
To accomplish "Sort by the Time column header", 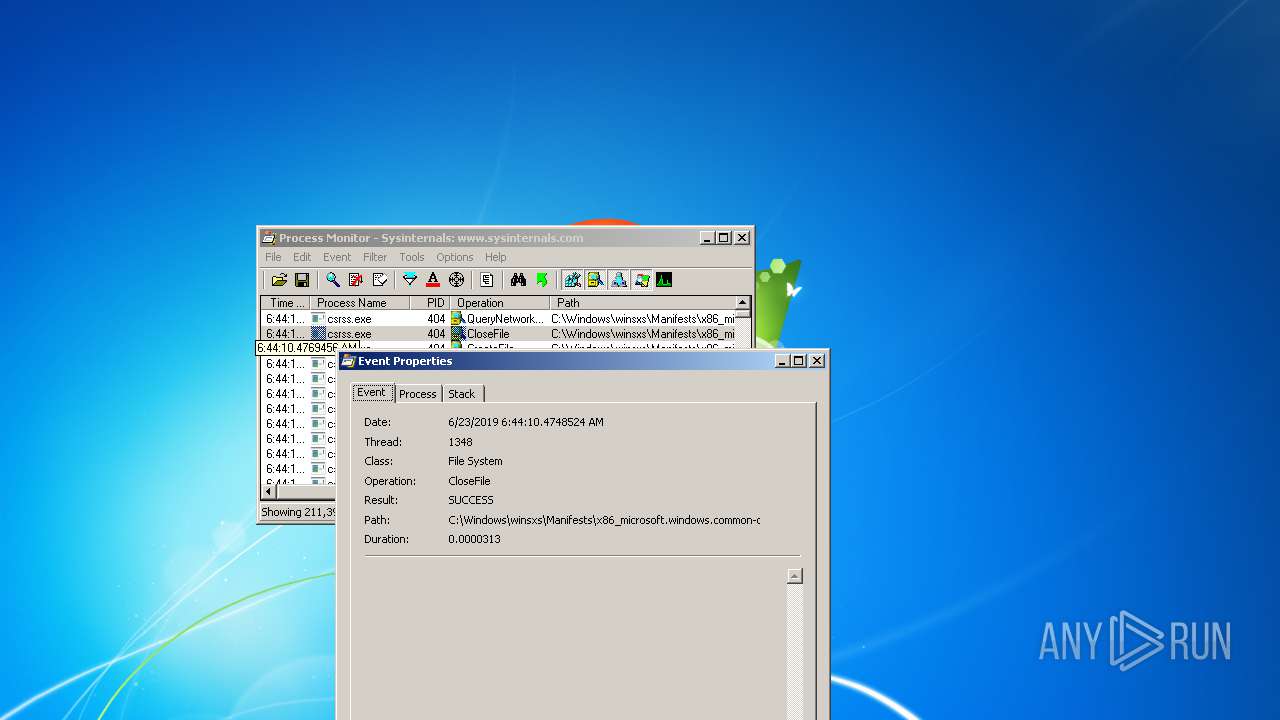I will 285,303.
